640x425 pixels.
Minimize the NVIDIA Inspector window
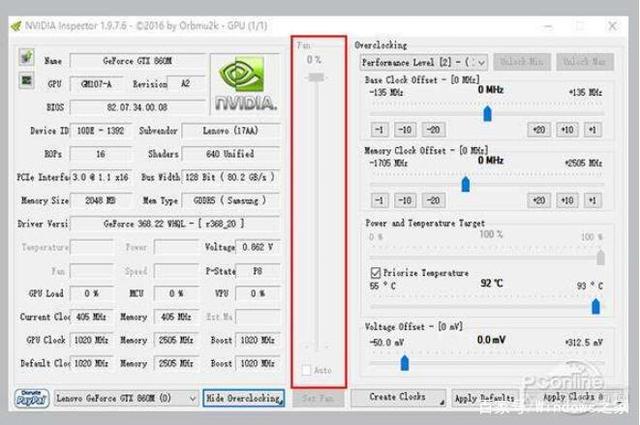tap(548, 27)
